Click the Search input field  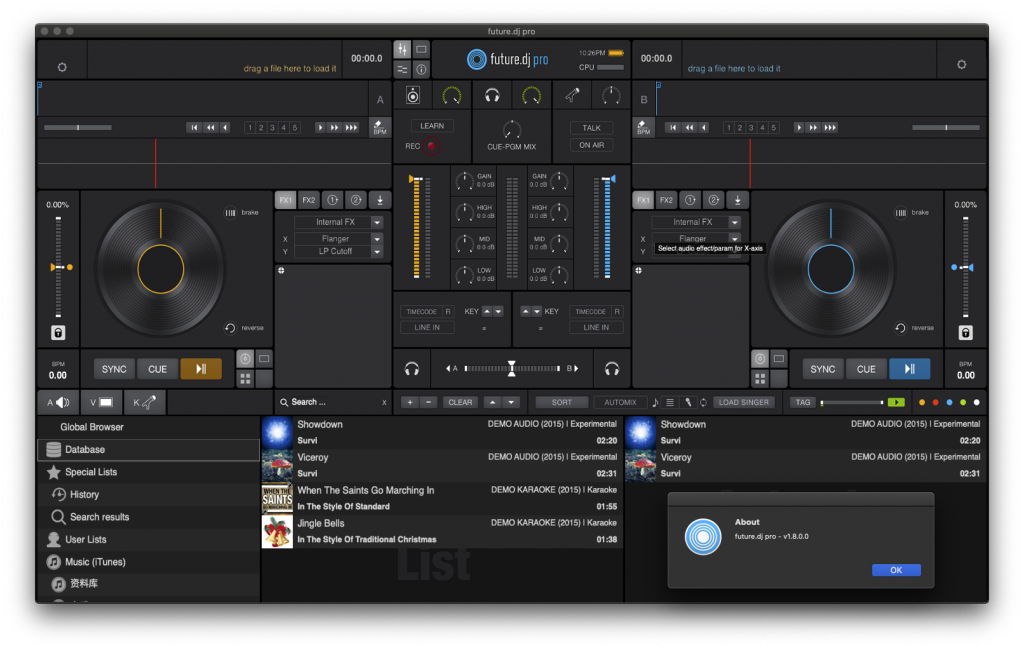(x=333, y=402)
